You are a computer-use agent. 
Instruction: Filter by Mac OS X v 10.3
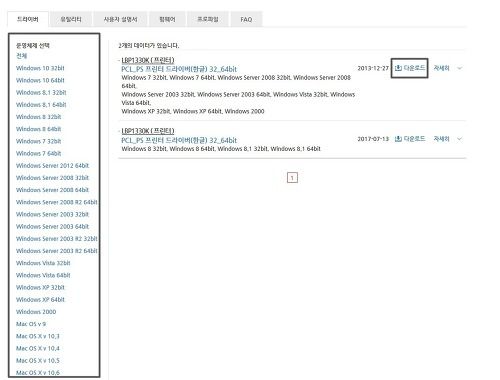38,336
